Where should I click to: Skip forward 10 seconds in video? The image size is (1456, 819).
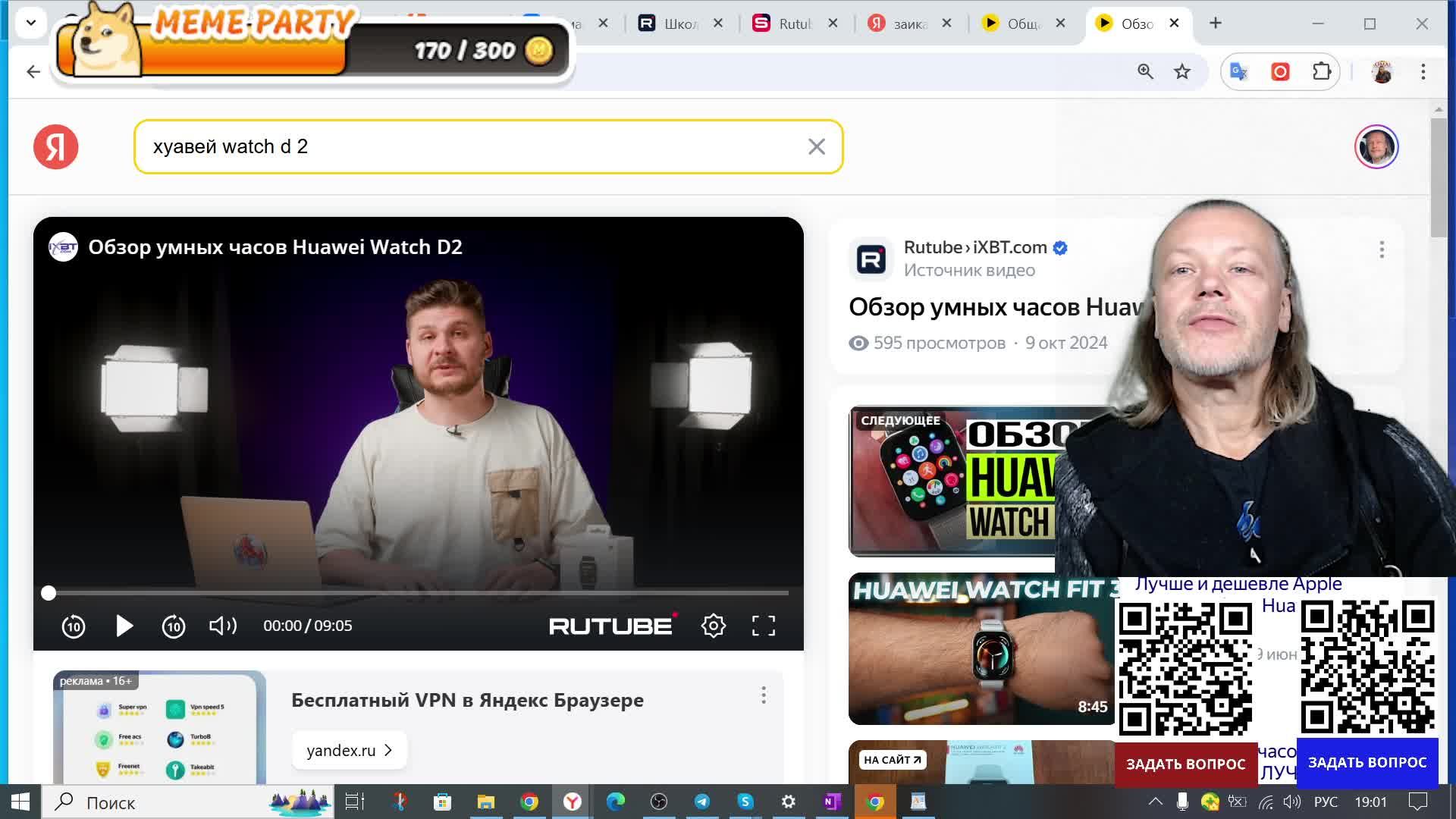[174, 626]
